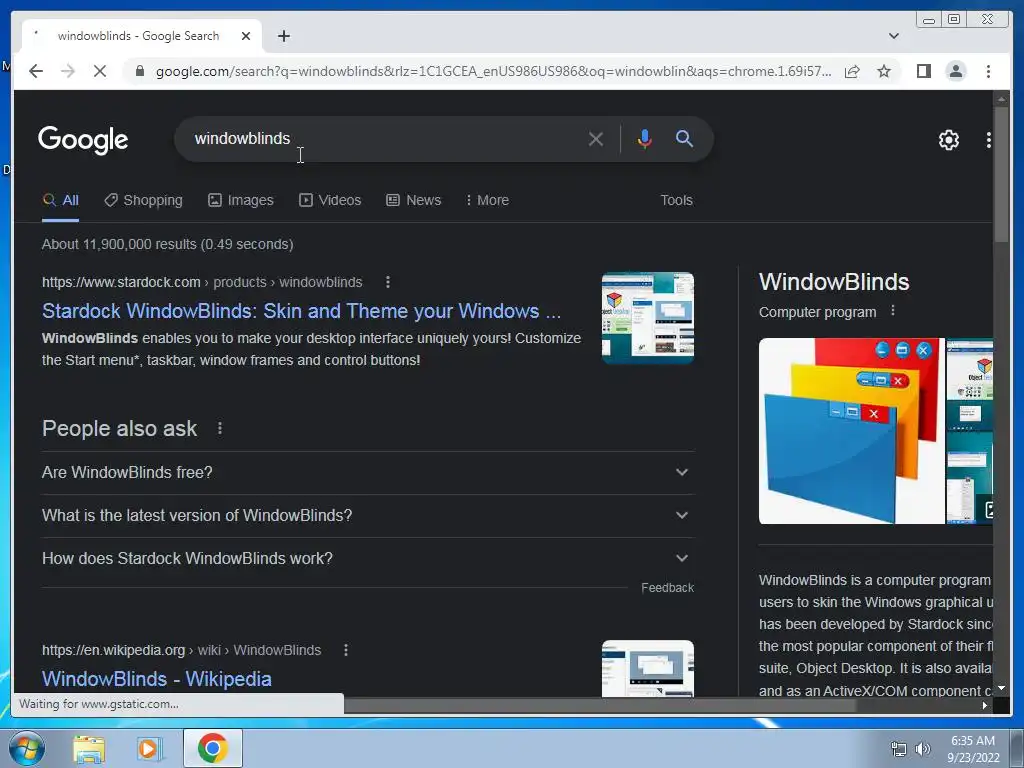Open search Tools
Image resolution: width=1024 pixels, height=768 pixels.
pos(676,200)
